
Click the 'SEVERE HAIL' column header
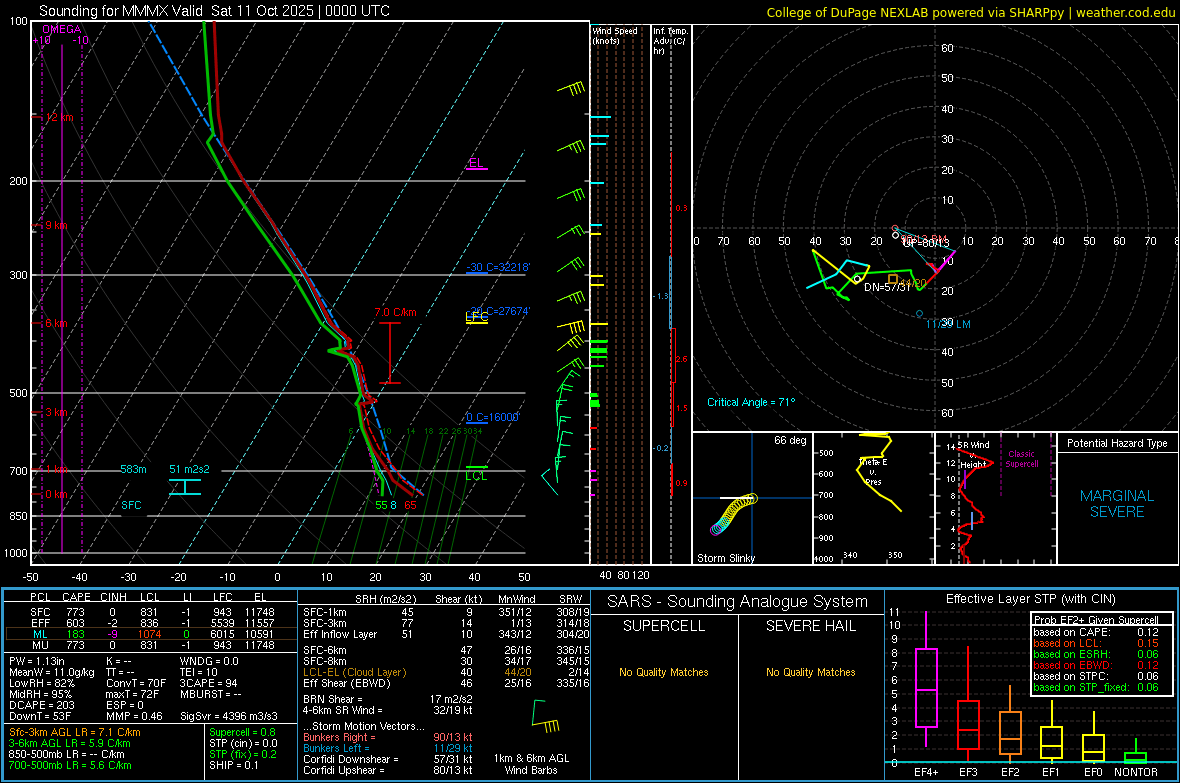[810, 626]
